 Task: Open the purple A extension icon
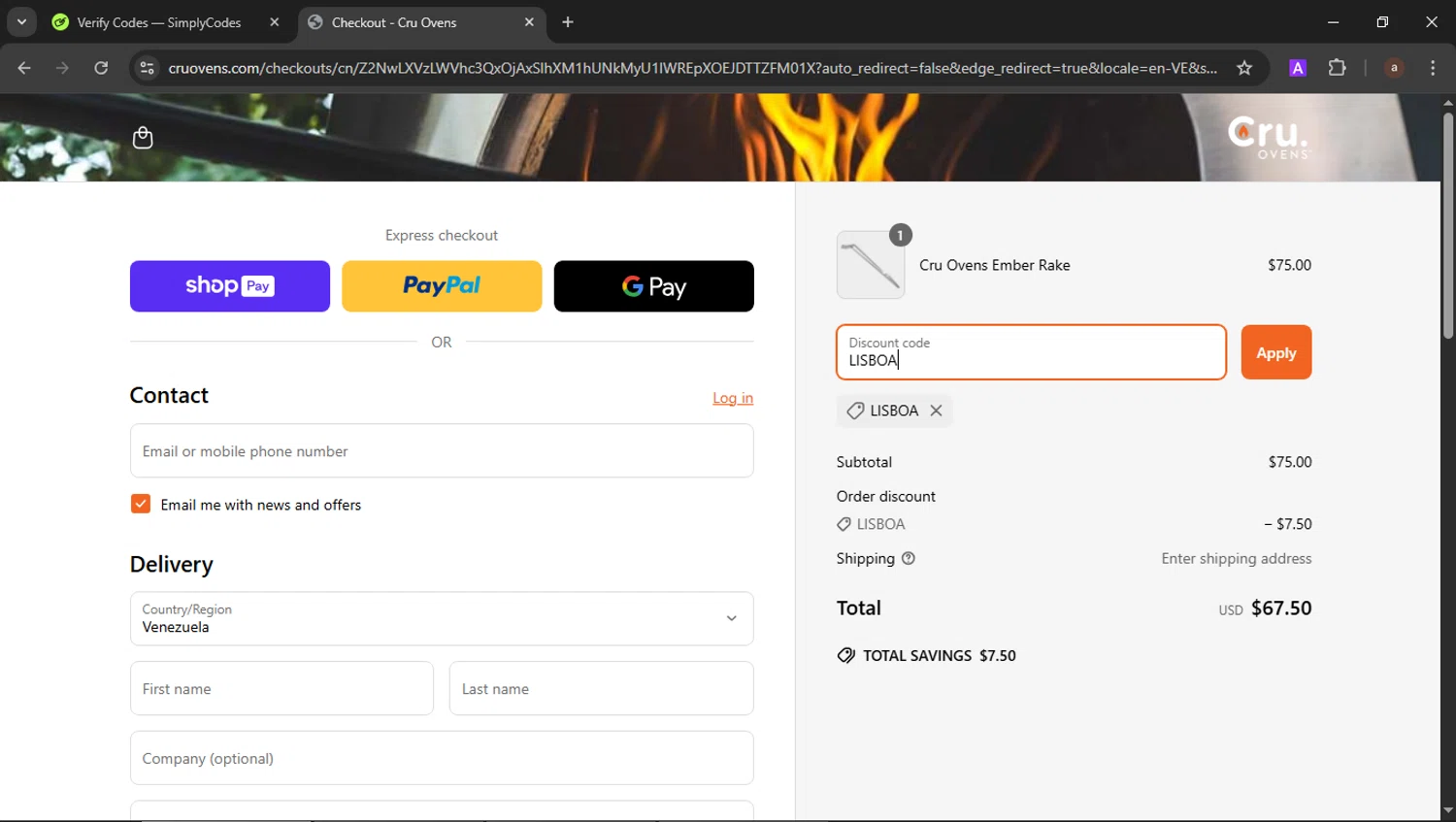[x=1298, y=68]
